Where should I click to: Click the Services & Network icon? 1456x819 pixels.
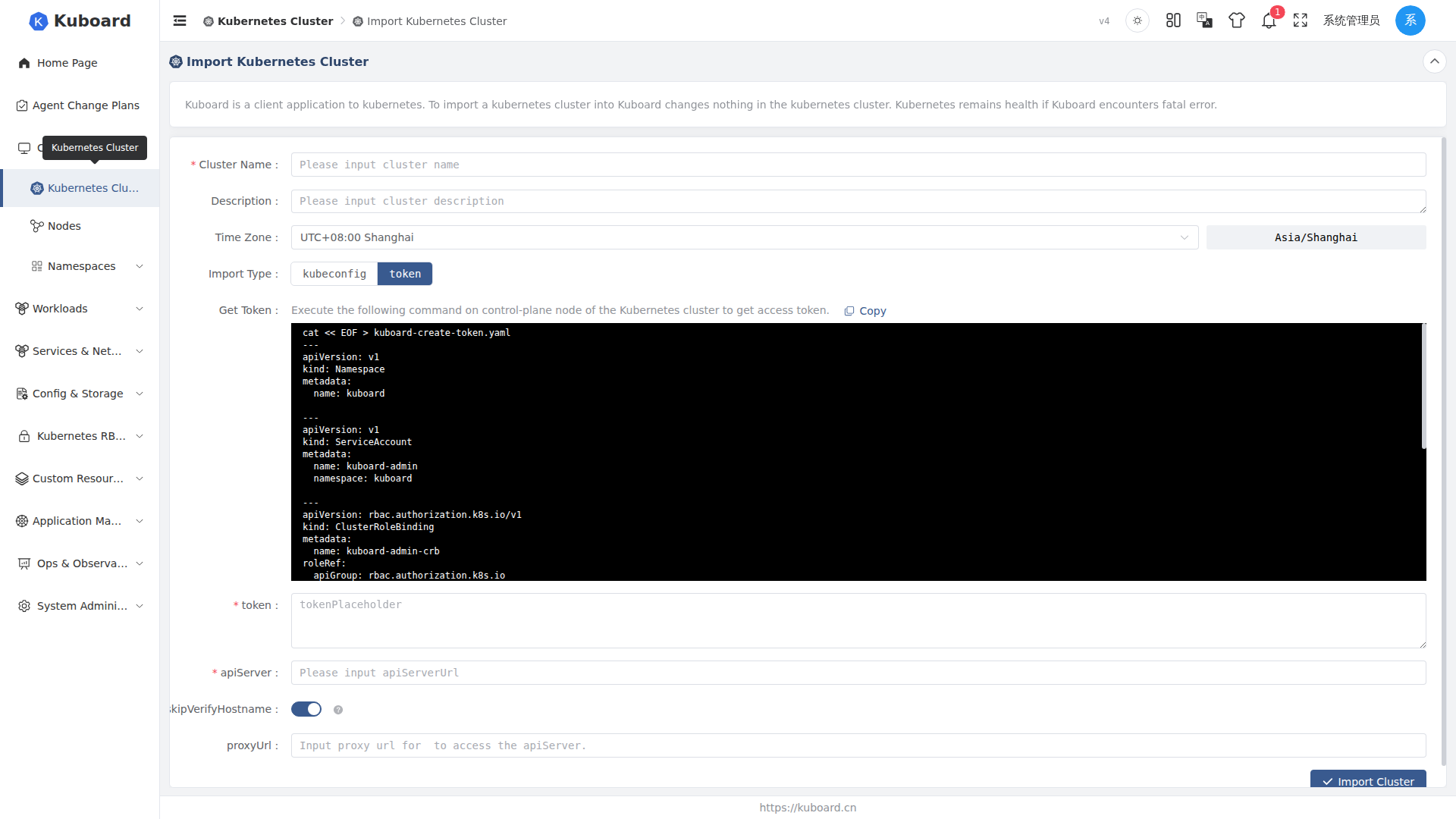(22, 351)
